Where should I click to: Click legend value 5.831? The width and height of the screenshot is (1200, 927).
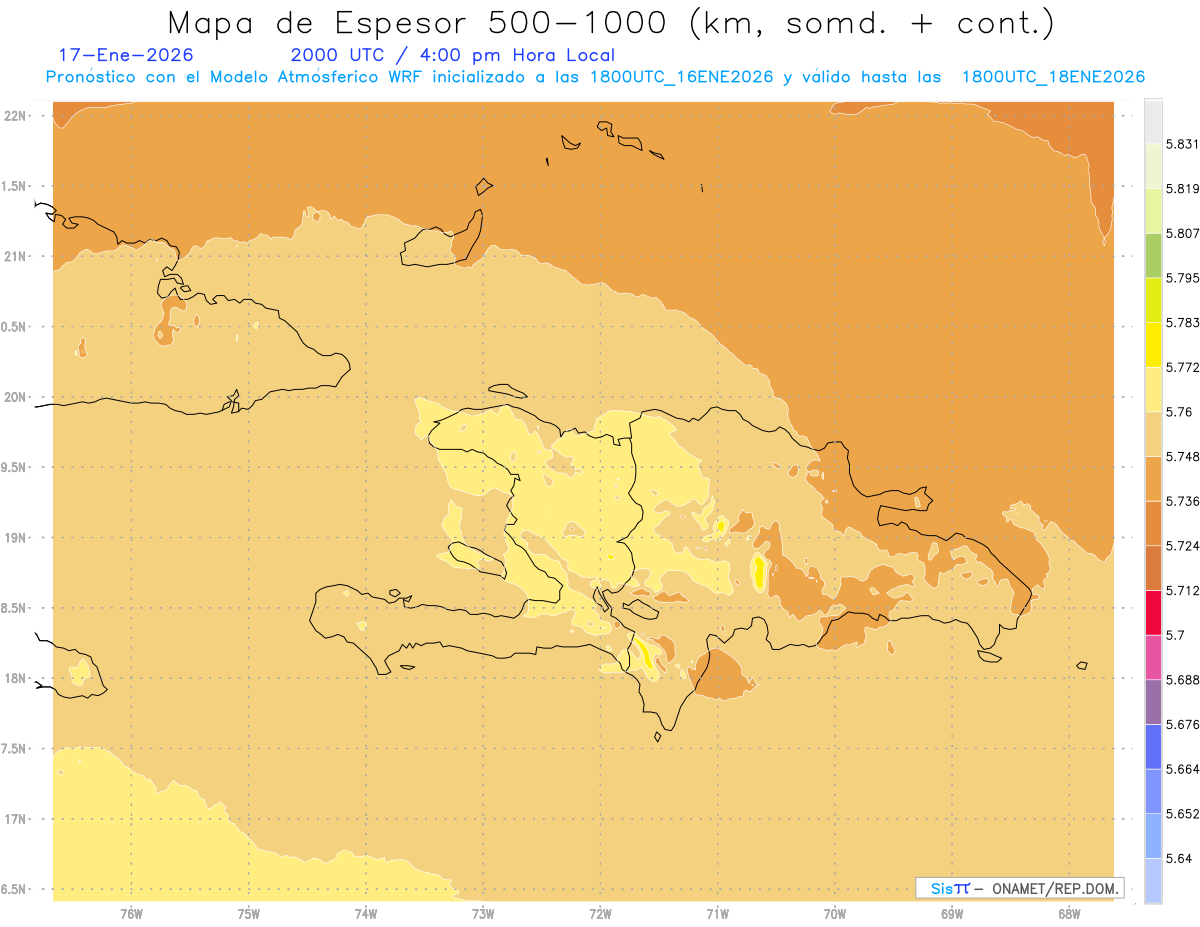(1182, 144)
